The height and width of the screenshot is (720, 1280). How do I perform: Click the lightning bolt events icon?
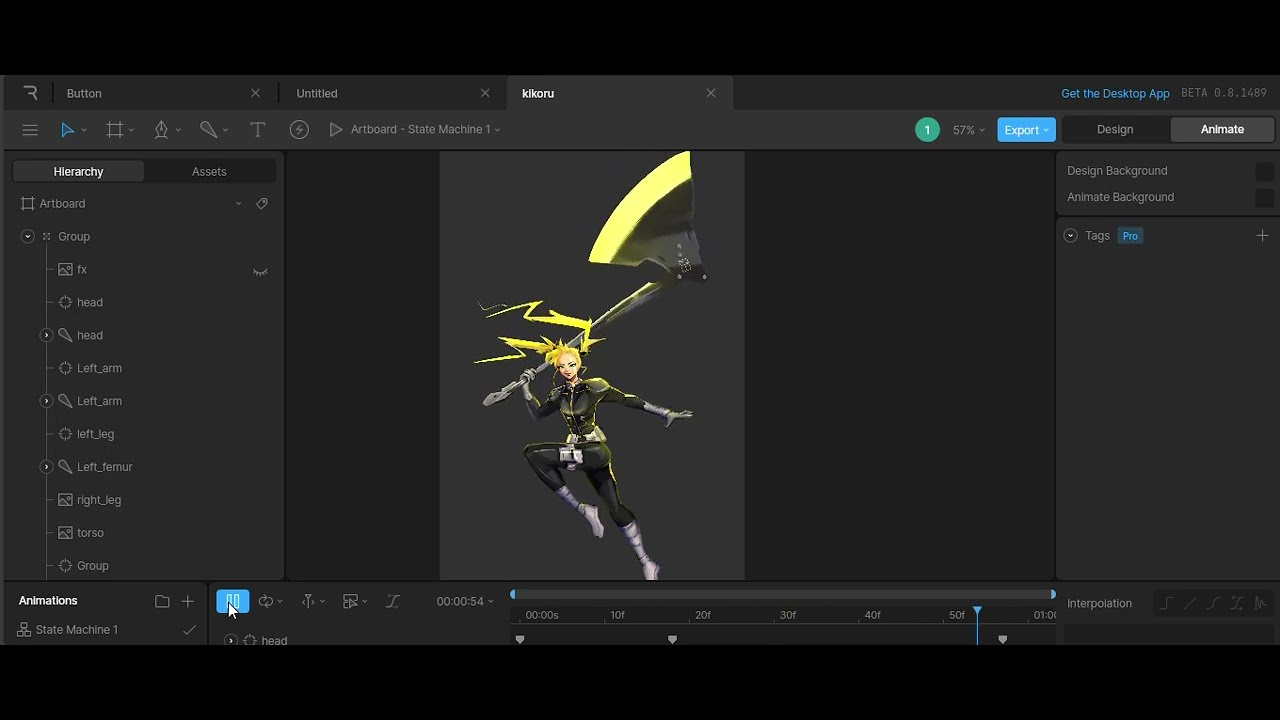(299, 130)
